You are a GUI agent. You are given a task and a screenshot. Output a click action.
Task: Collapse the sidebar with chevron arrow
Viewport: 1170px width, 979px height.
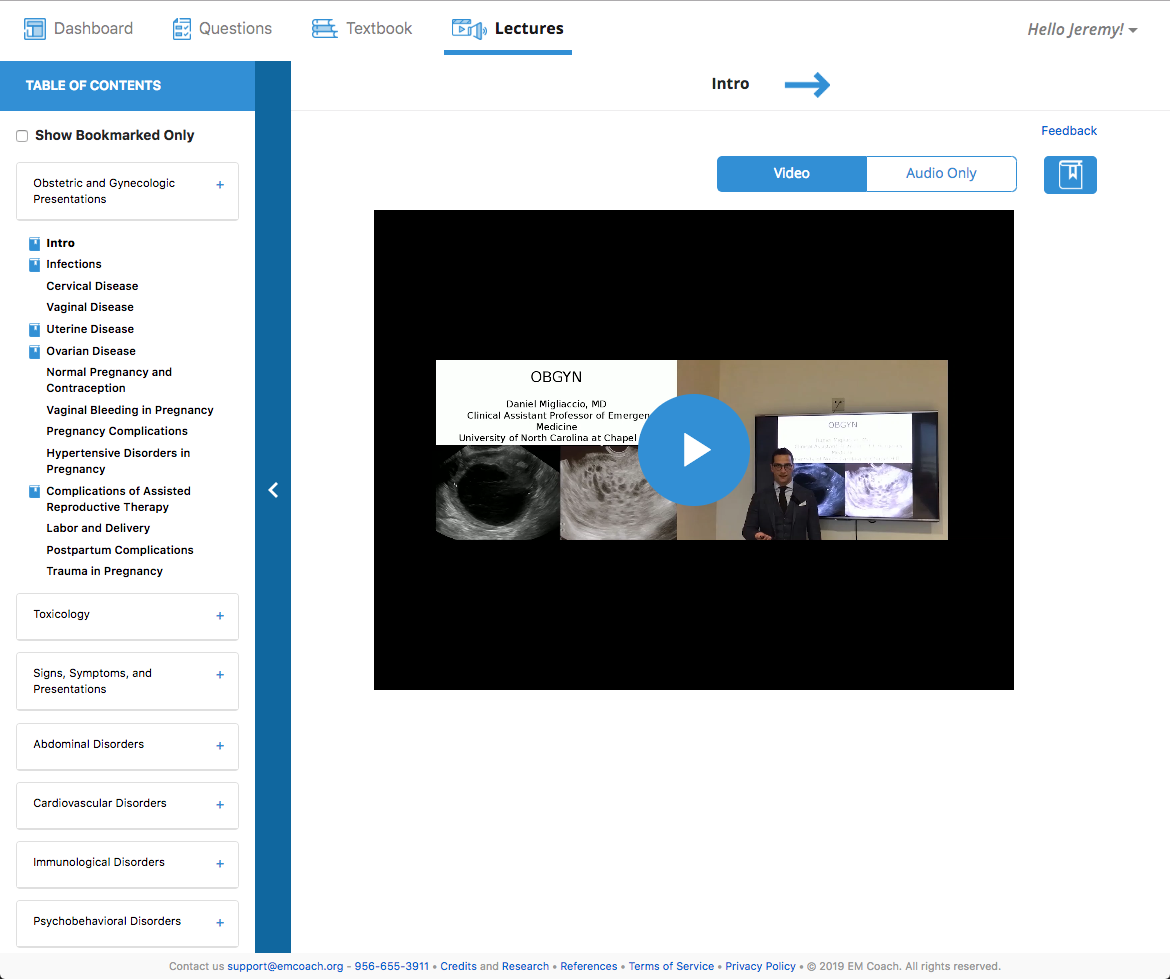click(x=273, y=490)
